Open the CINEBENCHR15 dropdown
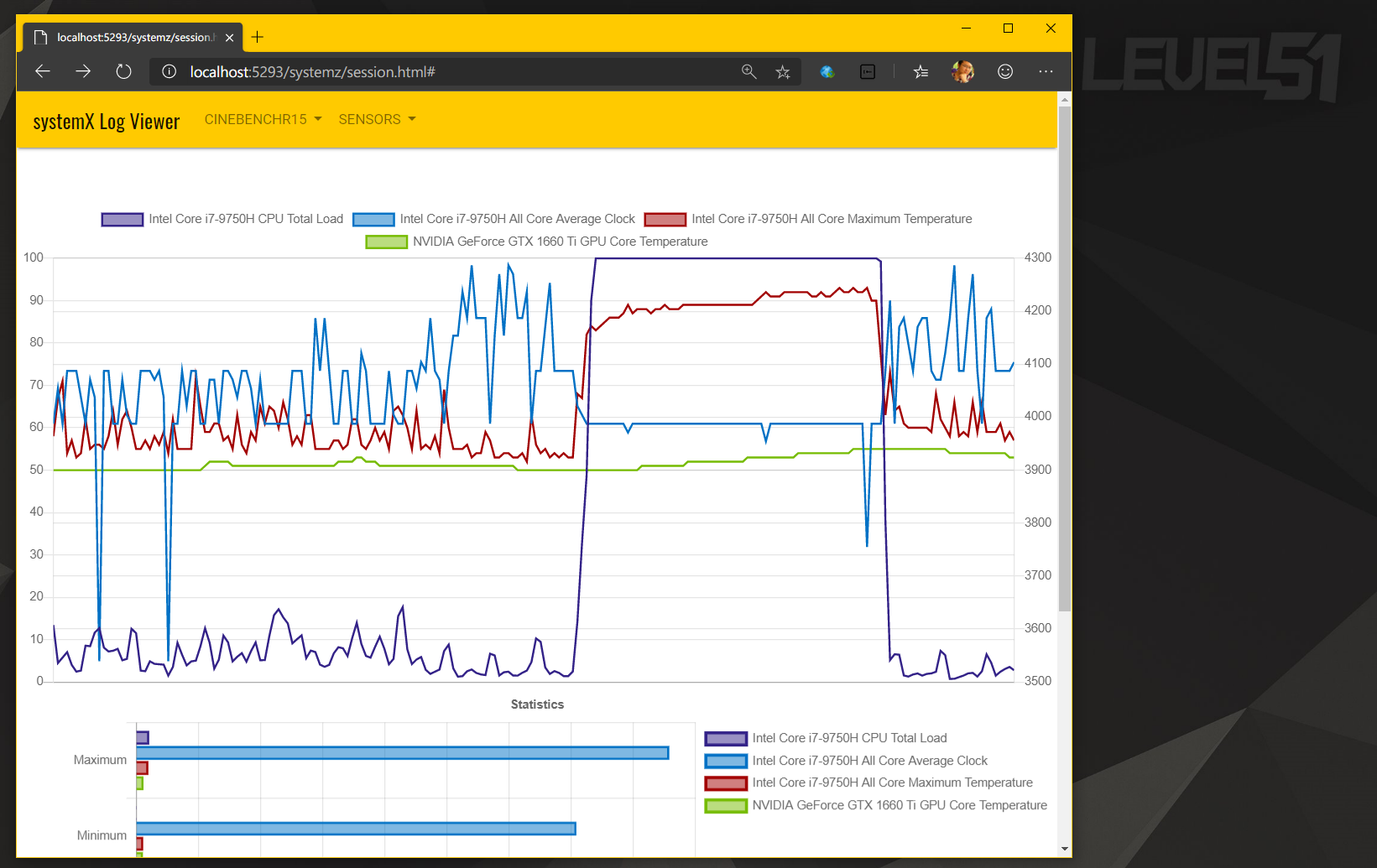Viewport: 1377px width, 868px height. click(262, 119)
